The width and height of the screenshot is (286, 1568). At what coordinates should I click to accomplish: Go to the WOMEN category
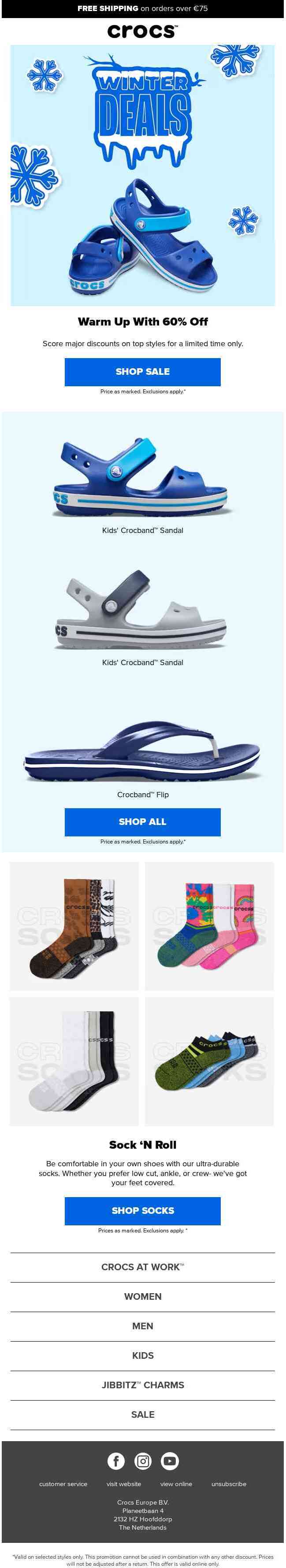coord(142,1297)
